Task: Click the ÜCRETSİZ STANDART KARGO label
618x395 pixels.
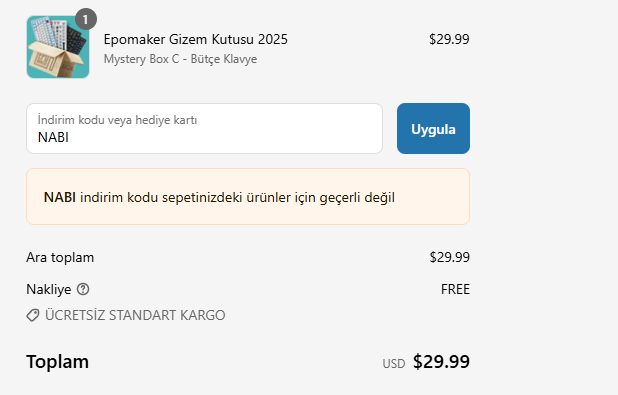Action: (x=135, y=315)
